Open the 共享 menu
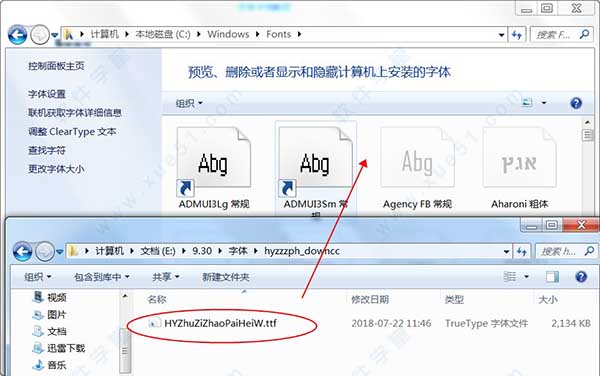 [x=166, y=277]
